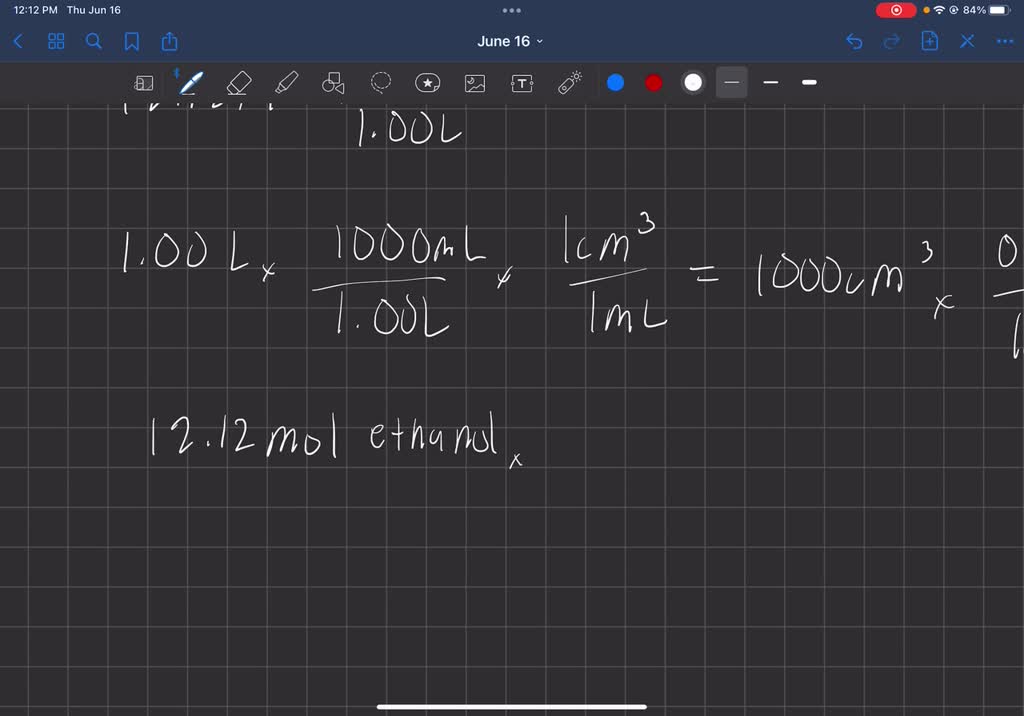This screenshot has width=1024, height=716.
Task: Select the Lasso tool
Action: pos(381,82)
